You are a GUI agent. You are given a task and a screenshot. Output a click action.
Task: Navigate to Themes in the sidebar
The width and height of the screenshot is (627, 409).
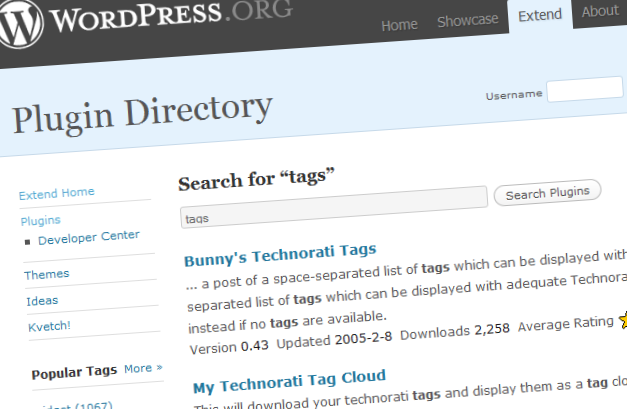point(46,274)
